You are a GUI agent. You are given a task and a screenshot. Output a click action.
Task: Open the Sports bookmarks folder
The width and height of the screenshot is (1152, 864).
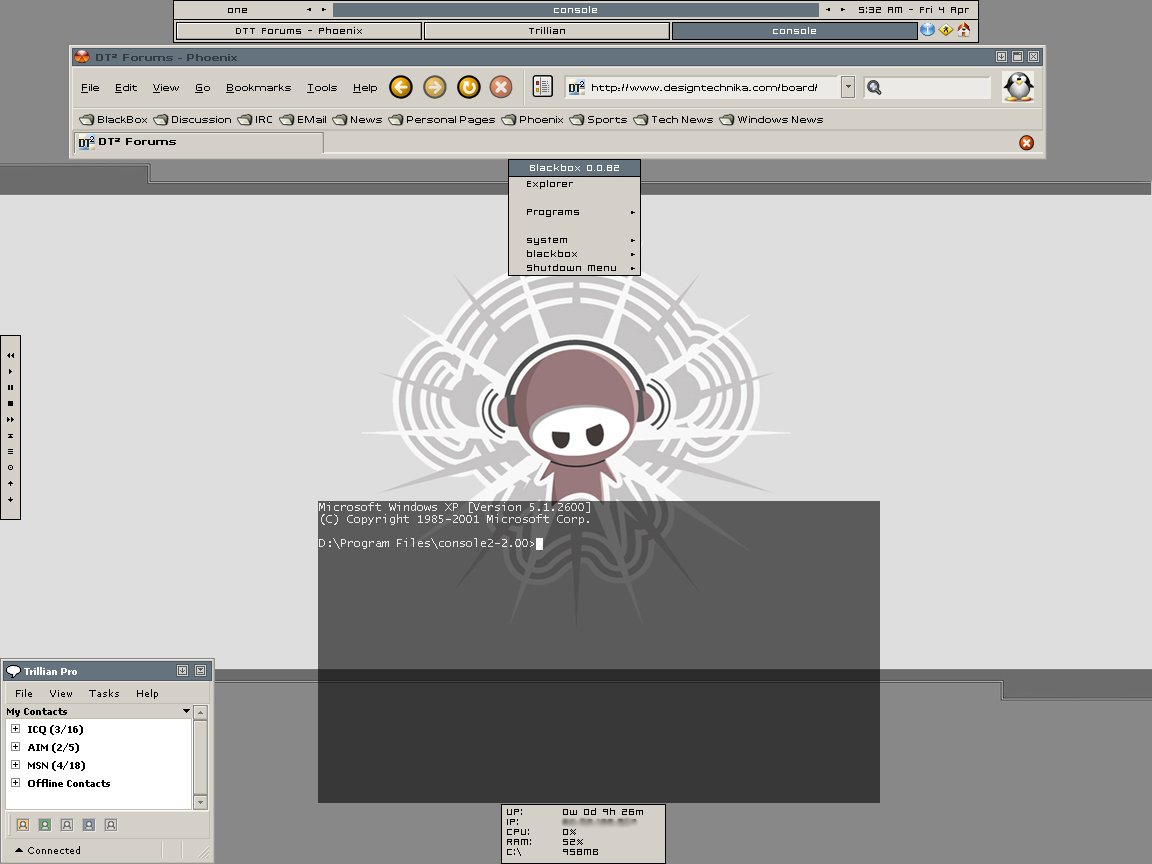598,119
